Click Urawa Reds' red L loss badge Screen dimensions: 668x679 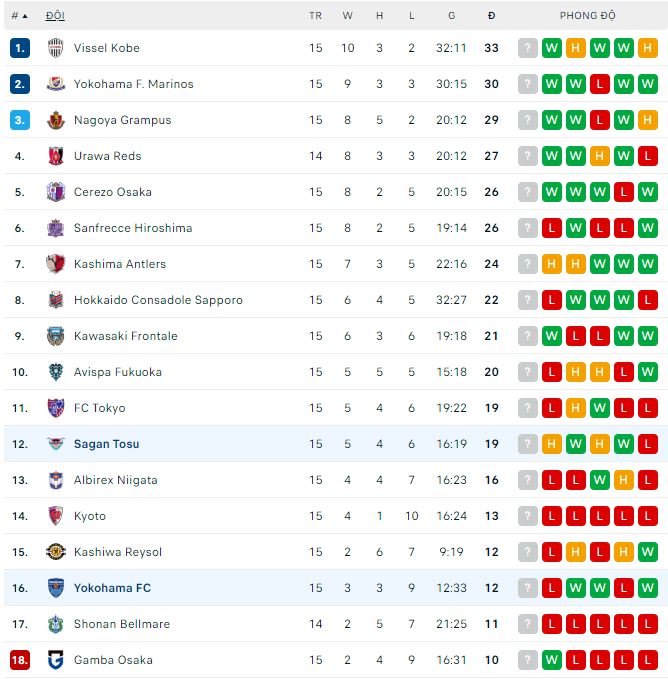tap(648, 156)
